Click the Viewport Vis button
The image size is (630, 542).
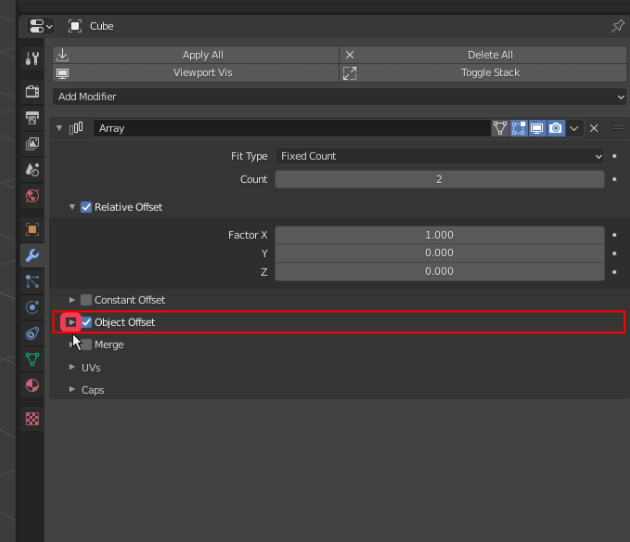coord(196,73)
